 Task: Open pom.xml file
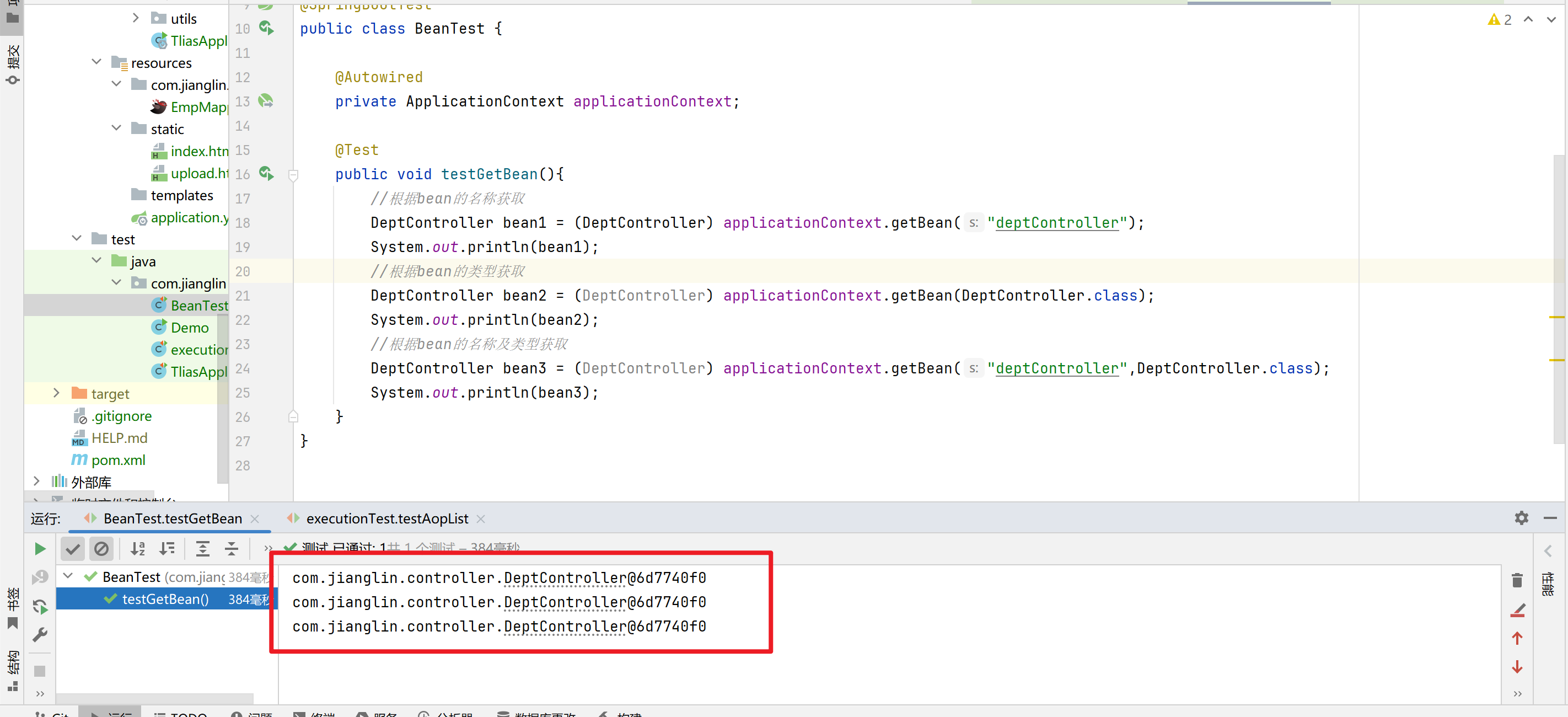tap(109, 460)
